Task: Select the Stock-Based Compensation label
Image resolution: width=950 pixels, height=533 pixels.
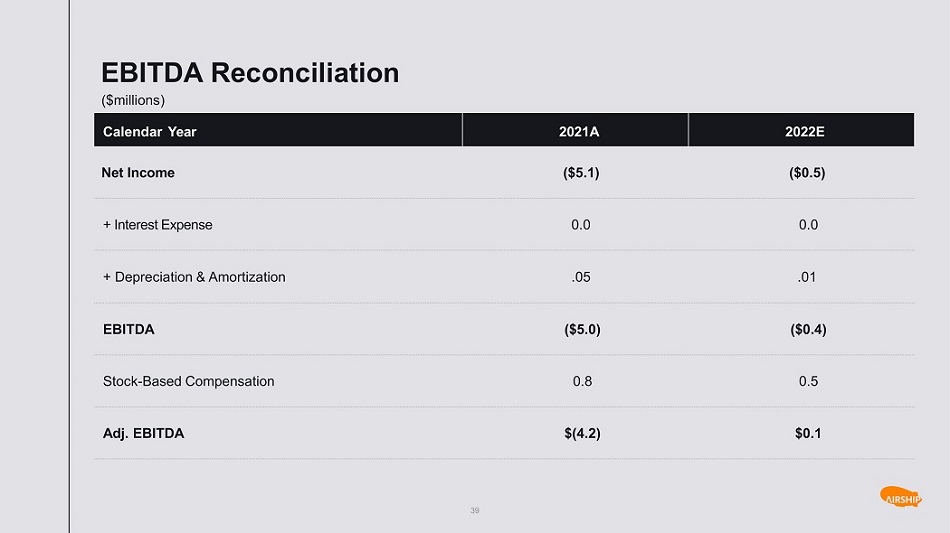Action: (188, 381)
